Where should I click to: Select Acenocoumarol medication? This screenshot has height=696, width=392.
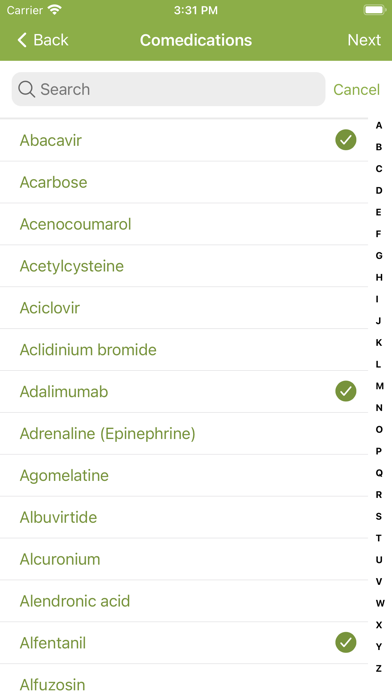click(x=184, y=224)
